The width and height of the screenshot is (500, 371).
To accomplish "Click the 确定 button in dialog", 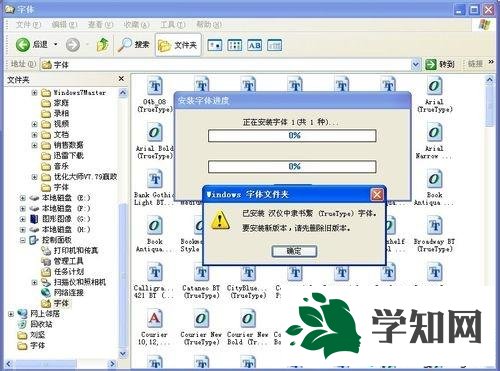I will (x=294, y=251).
